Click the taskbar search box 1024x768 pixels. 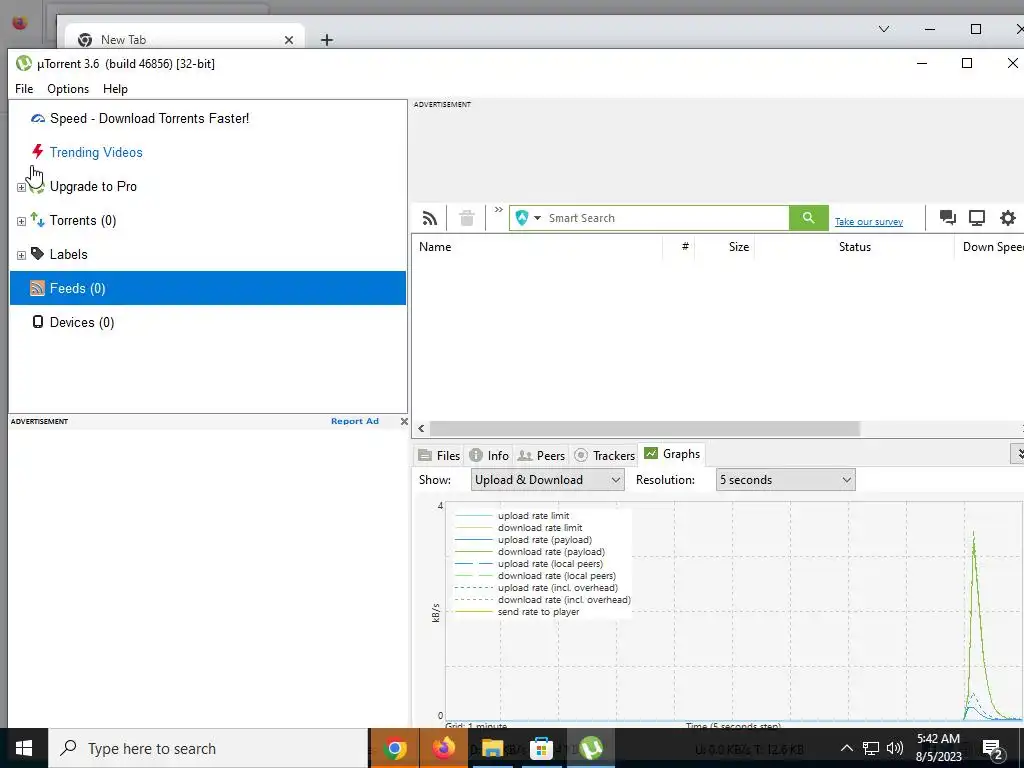(208, 748)
